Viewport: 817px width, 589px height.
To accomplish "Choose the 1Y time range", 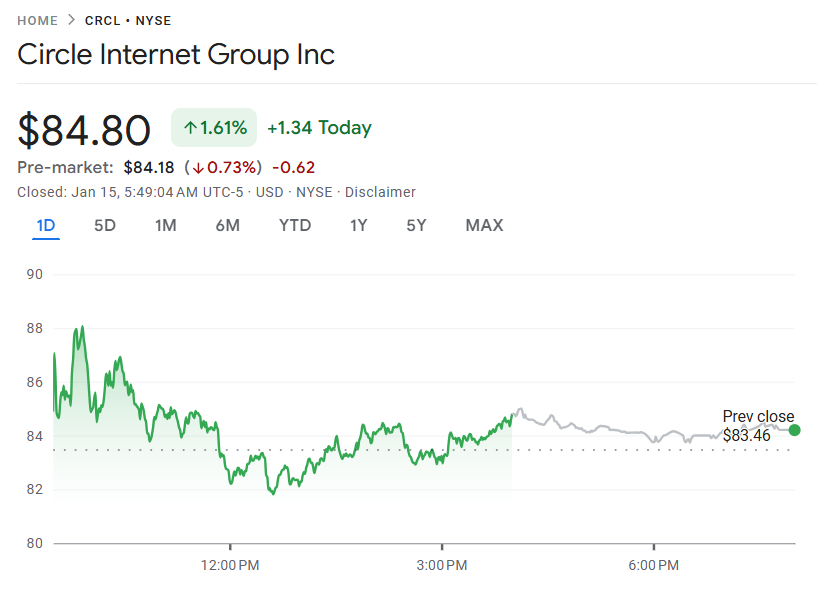I will [358, 225].
